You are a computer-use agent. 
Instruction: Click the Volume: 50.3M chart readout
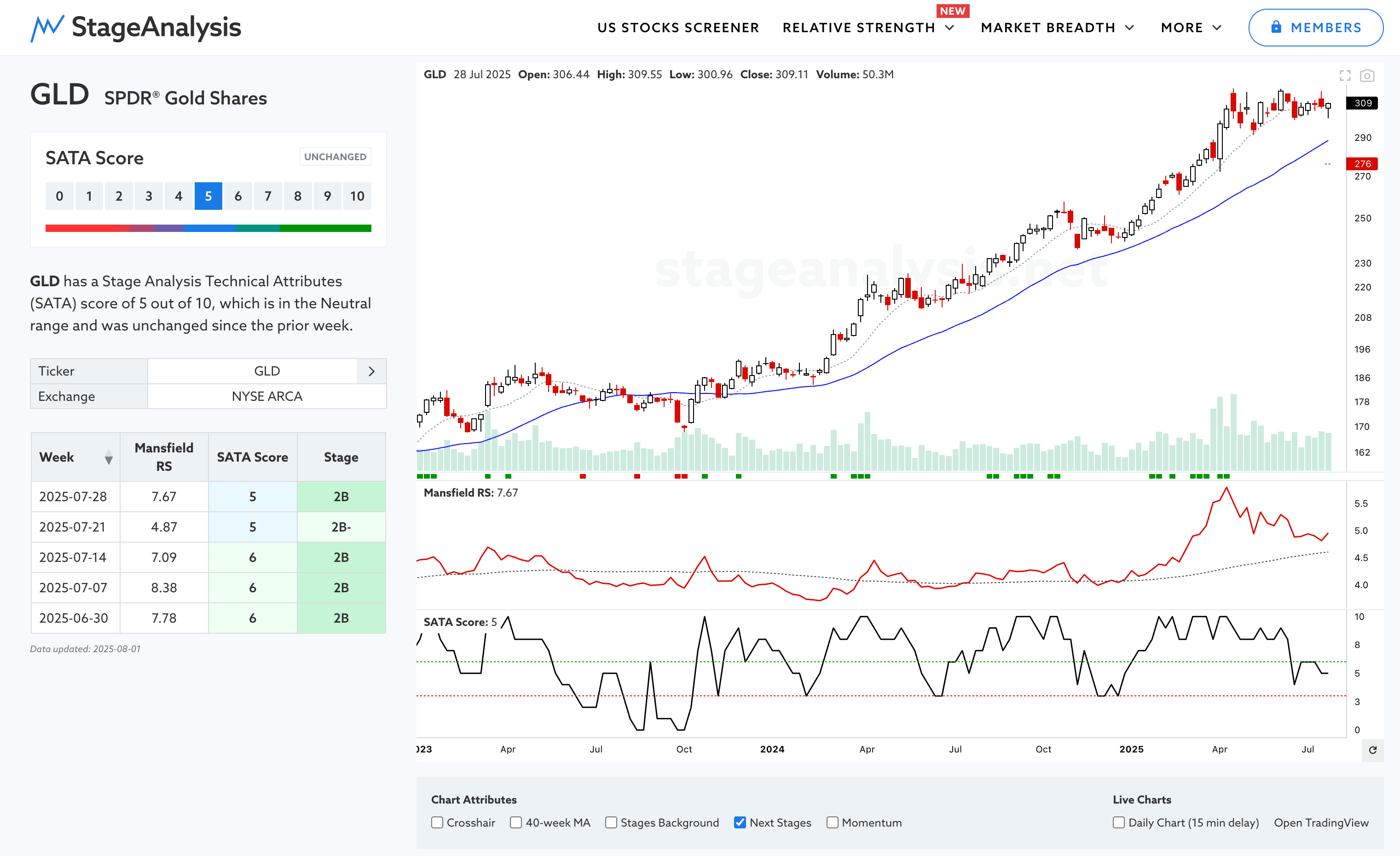click(x=855, y=75)
